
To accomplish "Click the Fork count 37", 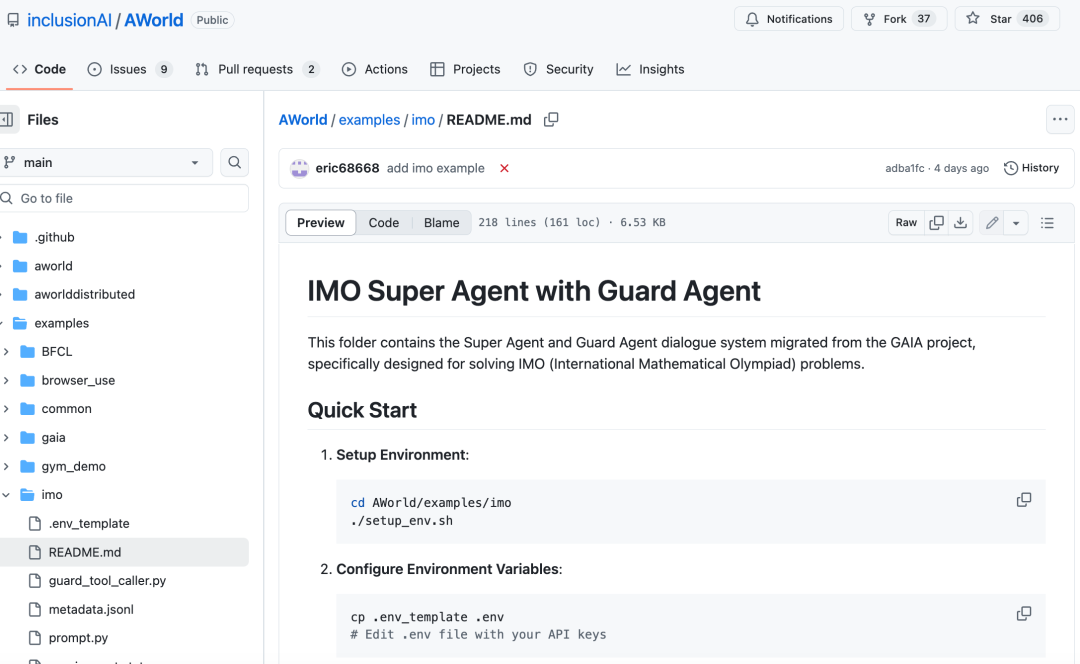I will [x=924, y=19].
